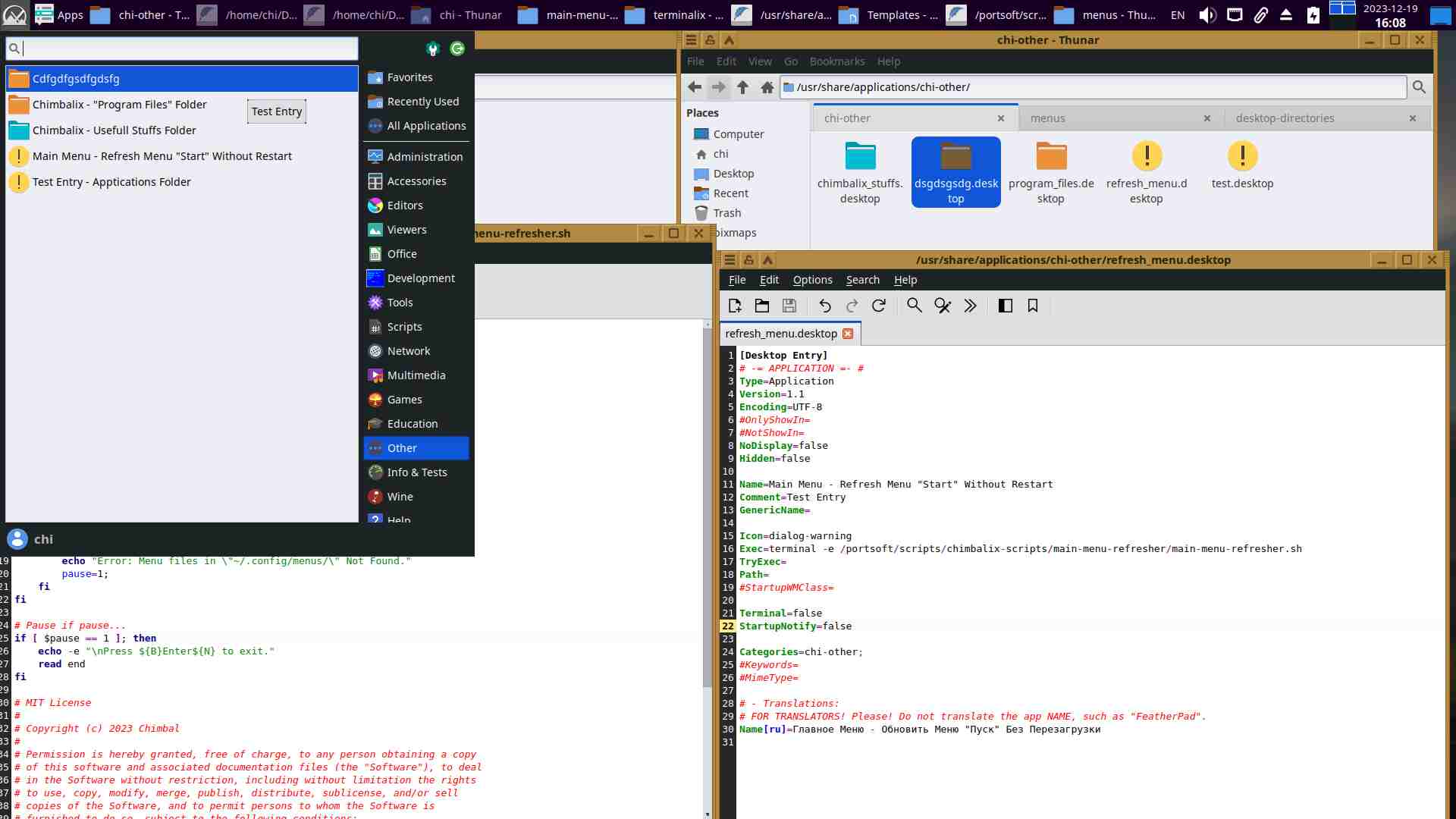1456x819 pixels.
Task: Click the bookmark icon in editor toolbar
Action: [1032, 306]
